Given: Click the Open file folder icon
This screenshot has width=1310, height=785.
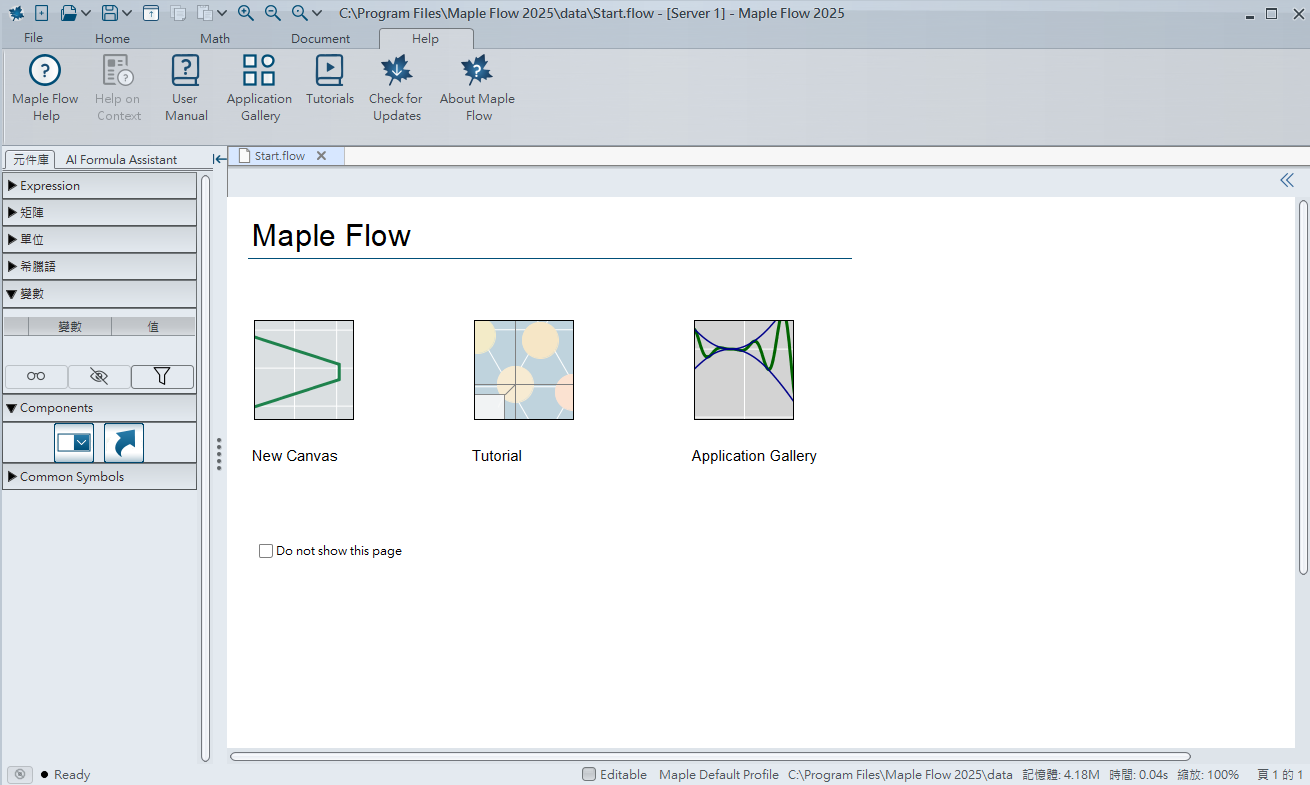Looking at the screenshot, I should [68, 13].
